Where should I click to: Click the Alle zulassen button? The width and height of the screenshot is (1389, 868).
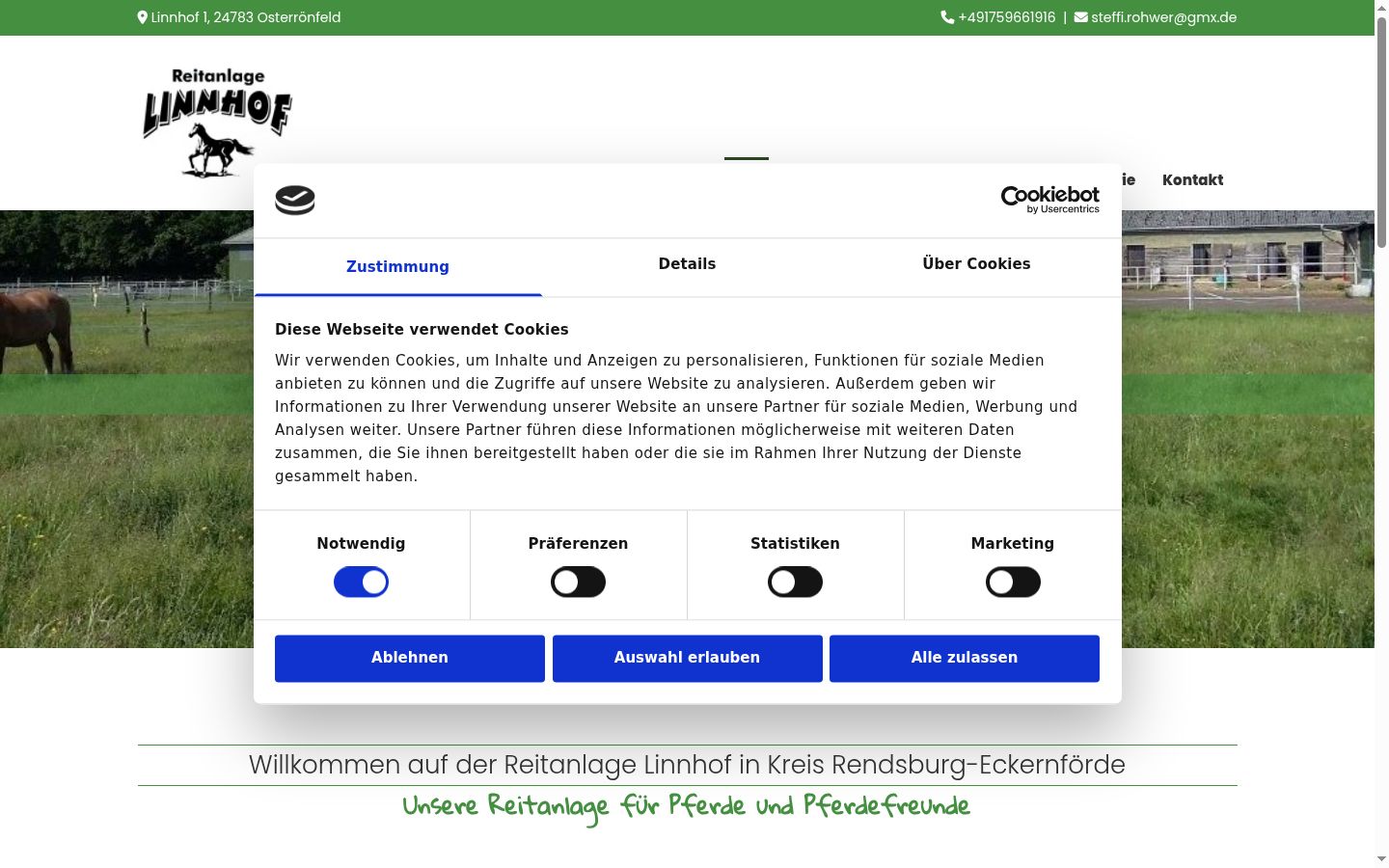click(x=965, y=658)
